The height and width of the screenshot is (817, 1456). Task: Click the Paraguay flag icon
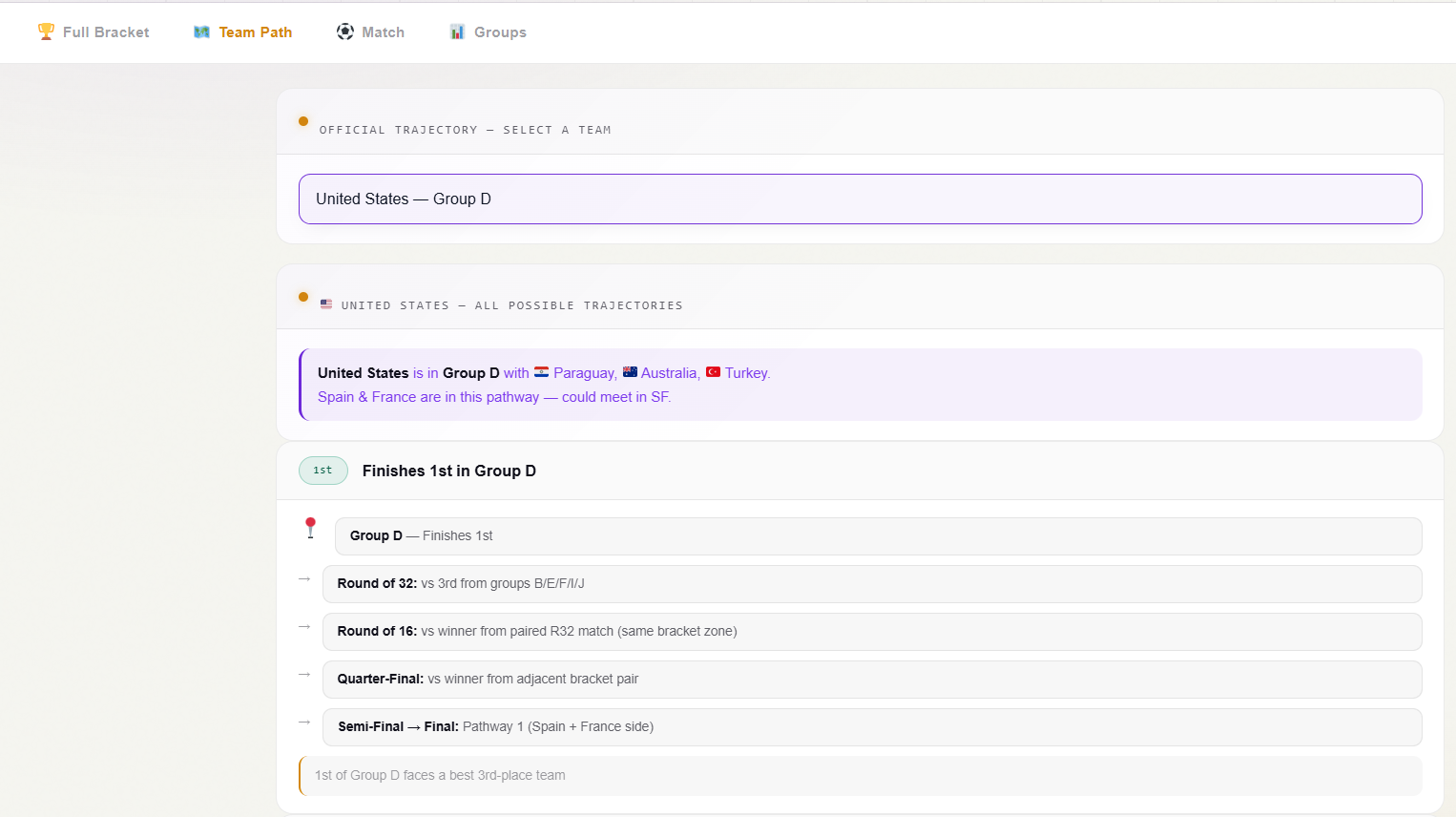pos(541,372)
